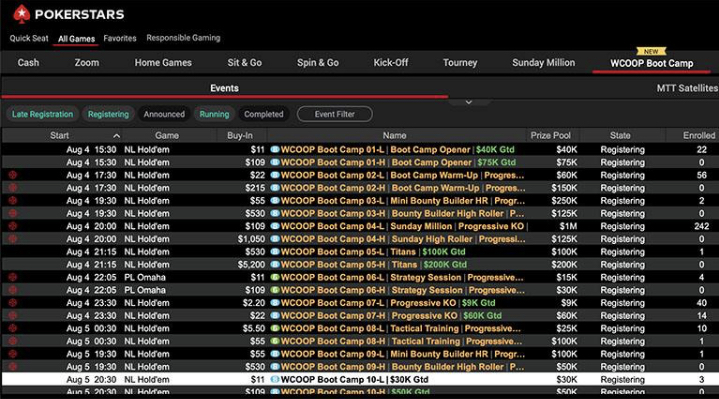
Task: Select 'WCOOP Boot Camp 04-L | Sunday Million' row
Action: tap(360, 226)
